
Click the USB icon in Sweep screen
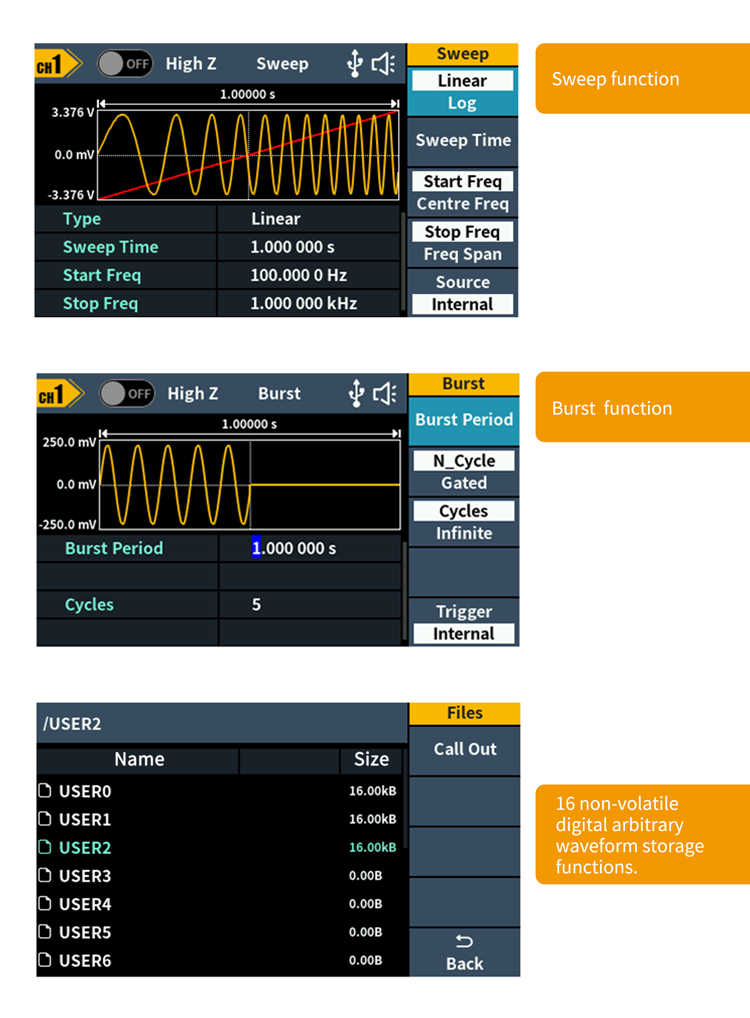point(355,63)
